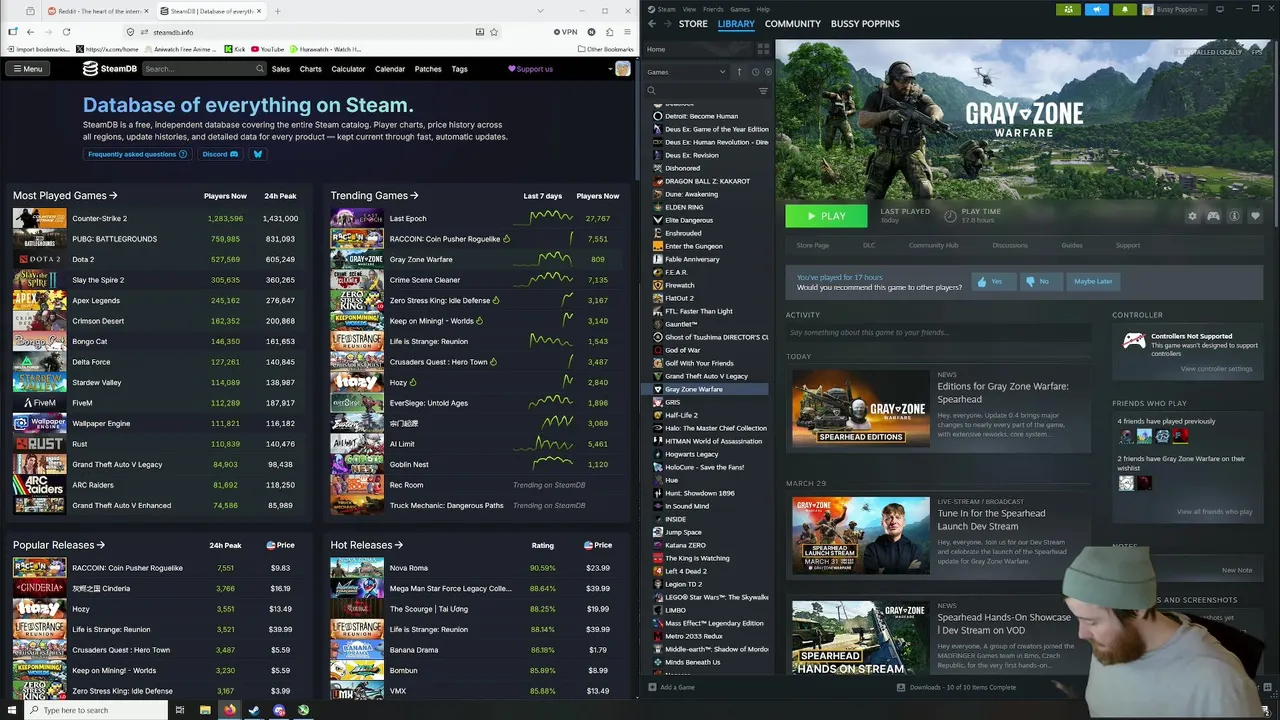Screen dimensions: 1280x720
Task: Click Support us link in SteamDB
Action: coord(530,69)
